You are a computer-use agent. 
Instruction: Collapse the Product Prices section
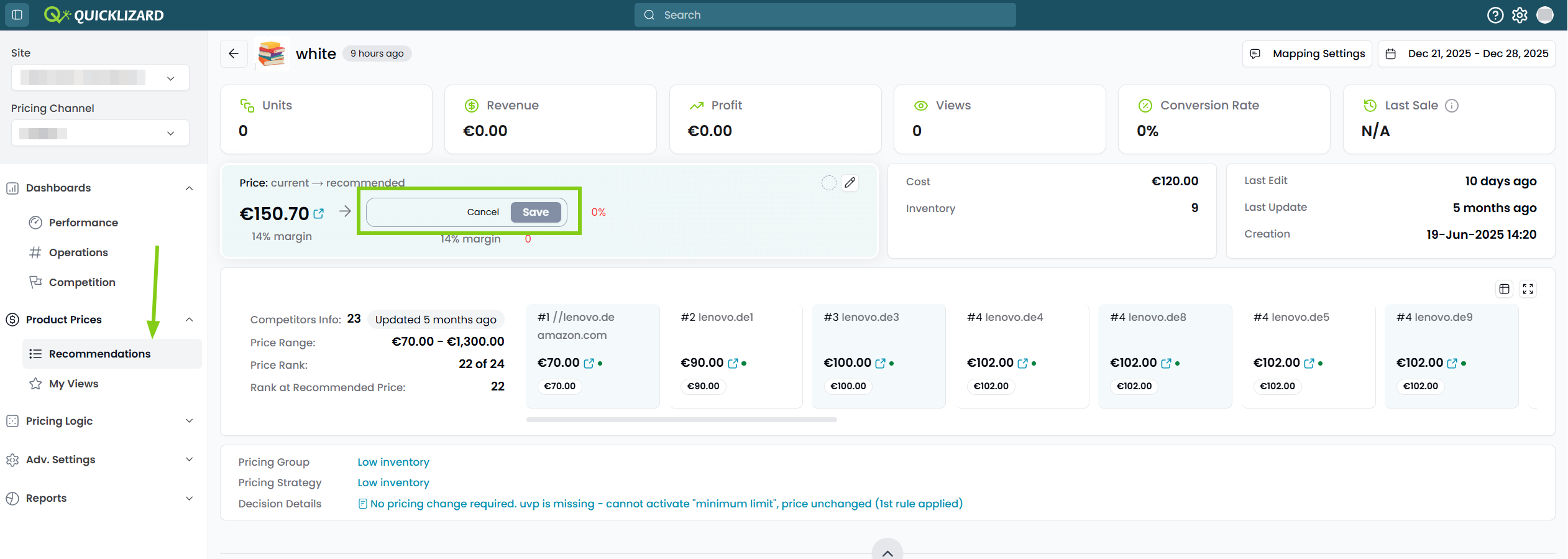(x=189, y=320)
